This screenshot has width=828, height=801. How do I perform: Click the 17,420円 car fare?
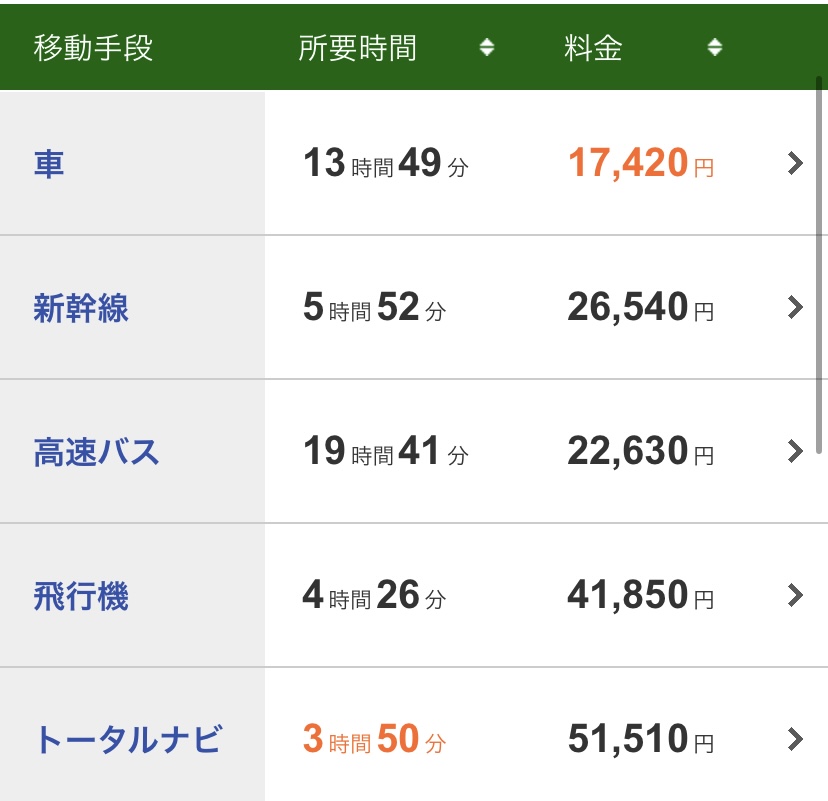point(640,163)
